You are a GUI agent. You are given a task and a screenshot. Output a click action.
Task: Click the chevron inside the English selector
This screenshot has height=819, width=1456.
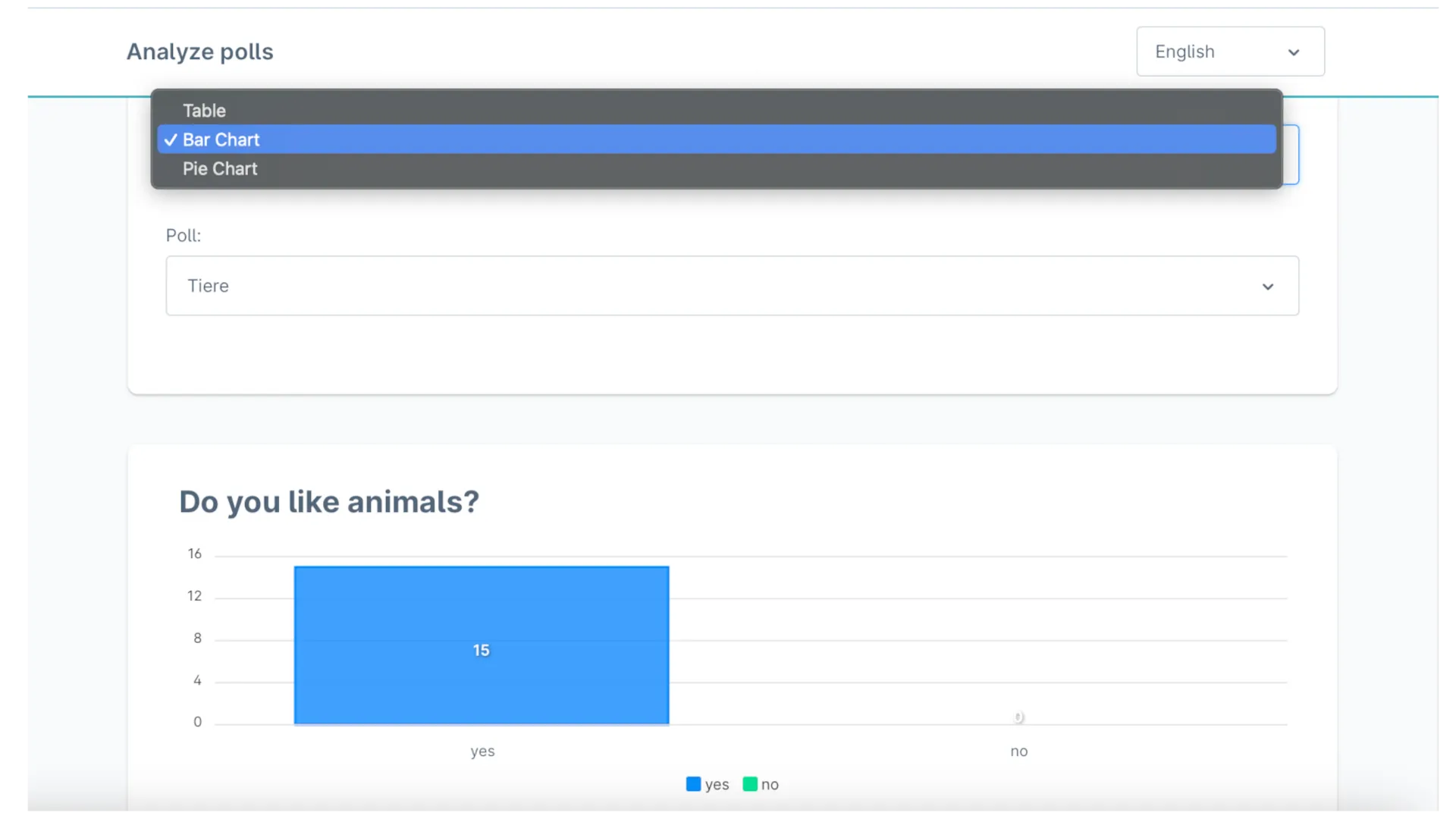pos(1294,52)
